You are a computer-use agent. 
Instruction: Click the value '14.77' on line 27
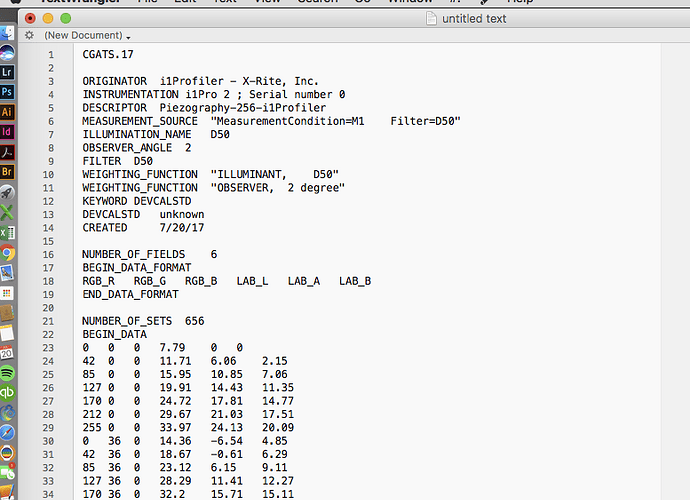(x=278, y=401)
